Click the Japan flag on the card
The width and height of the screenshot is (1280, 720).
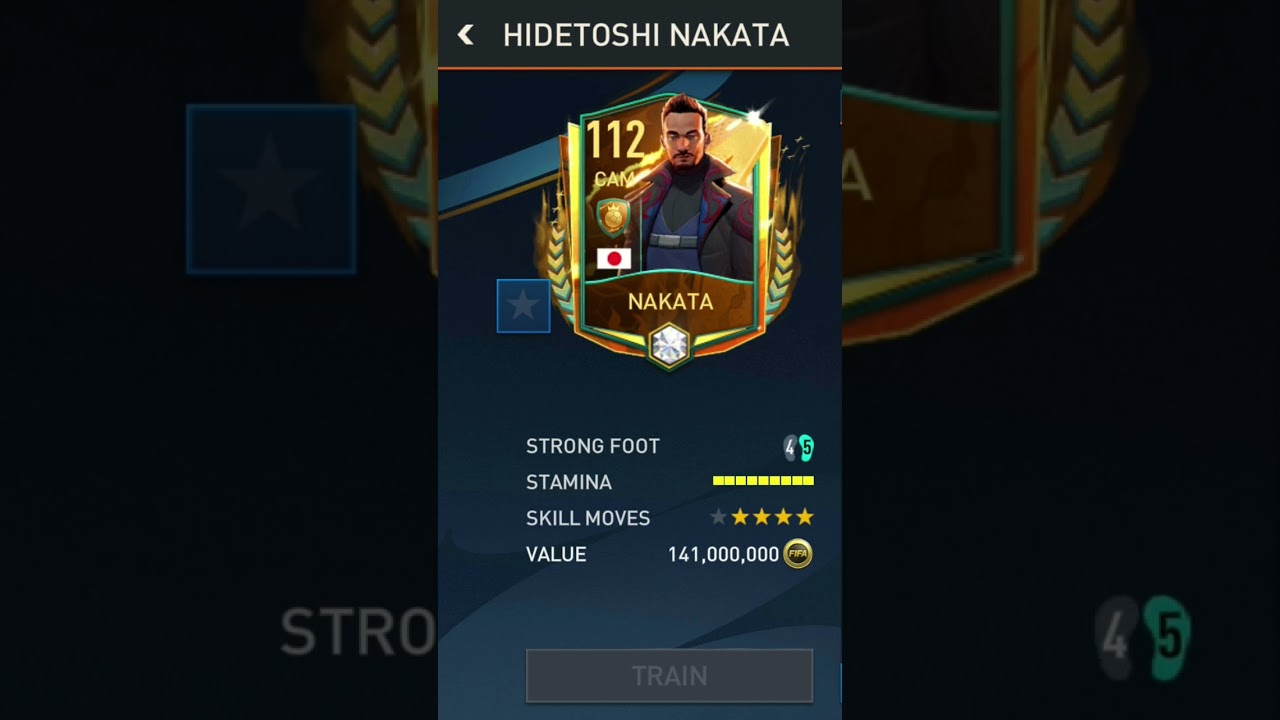point(613,259)
